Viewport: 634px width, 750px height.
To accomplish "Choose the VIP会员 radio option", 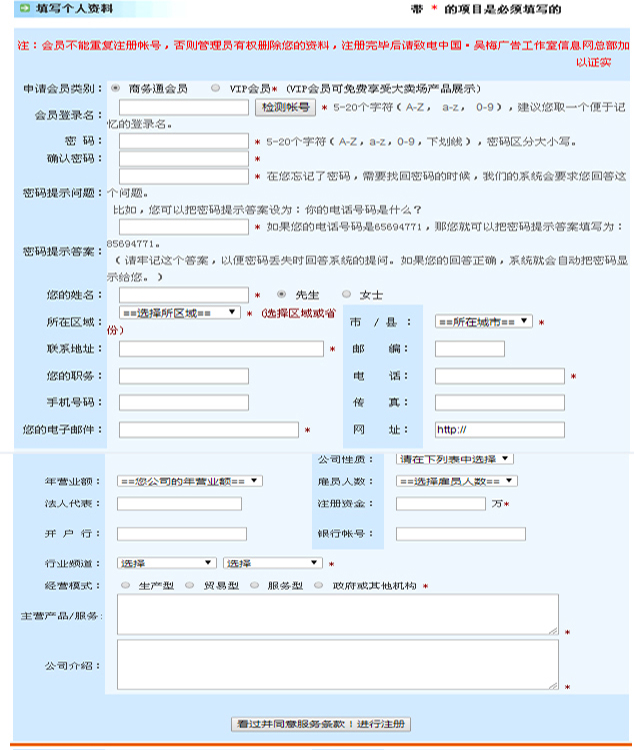I will coord(216,88).
